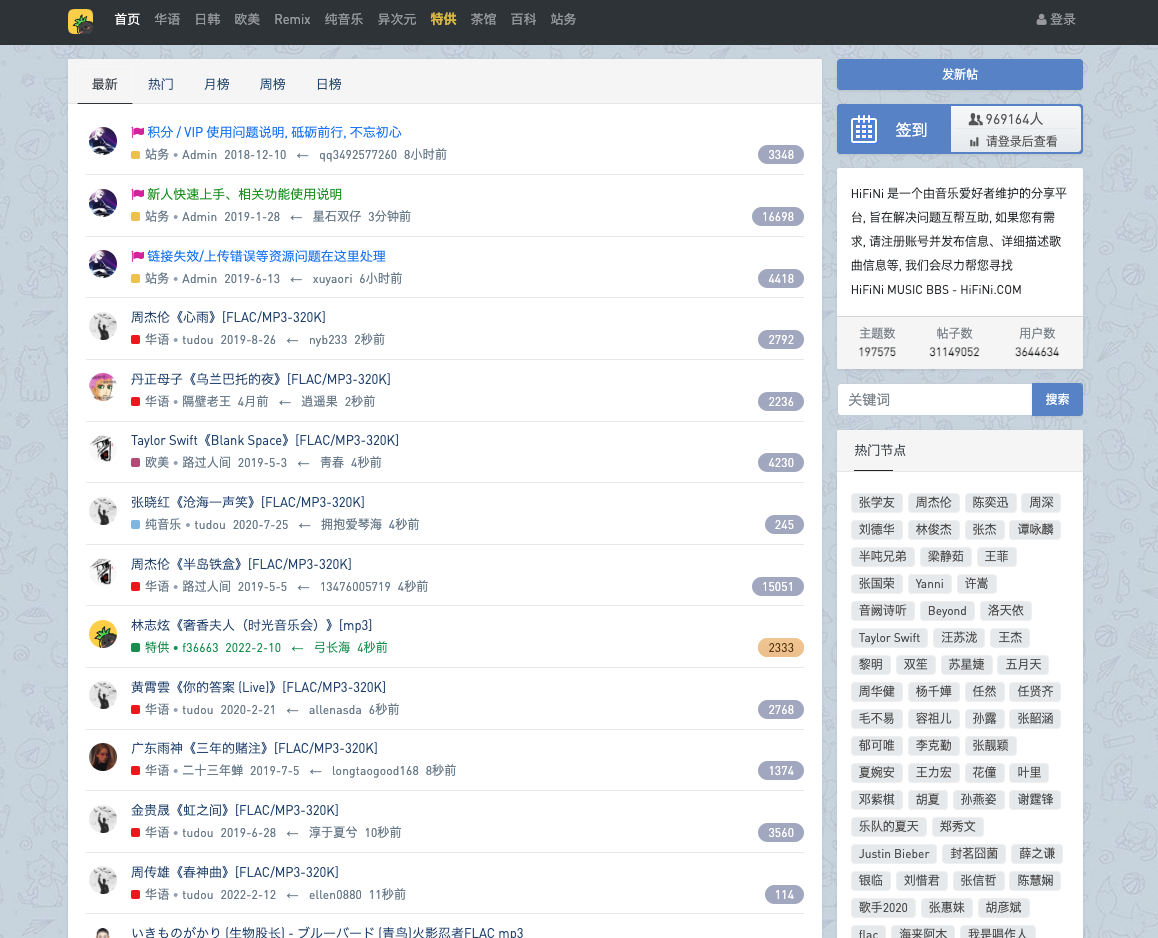
Task: Open the 华语 navigation menu
Action: click(167, 19)
